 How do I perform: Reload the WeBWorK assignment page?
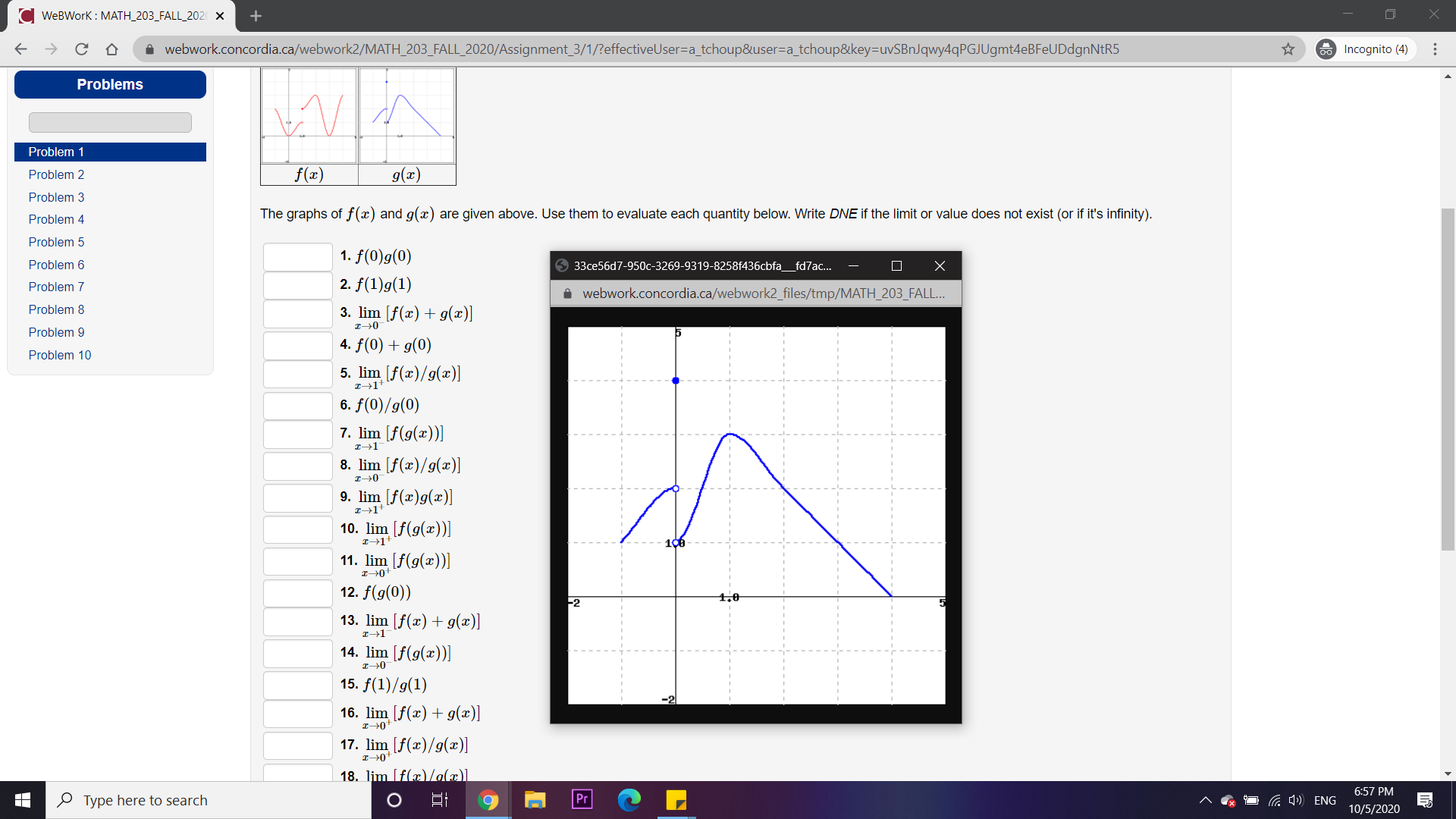pos(82,49)
